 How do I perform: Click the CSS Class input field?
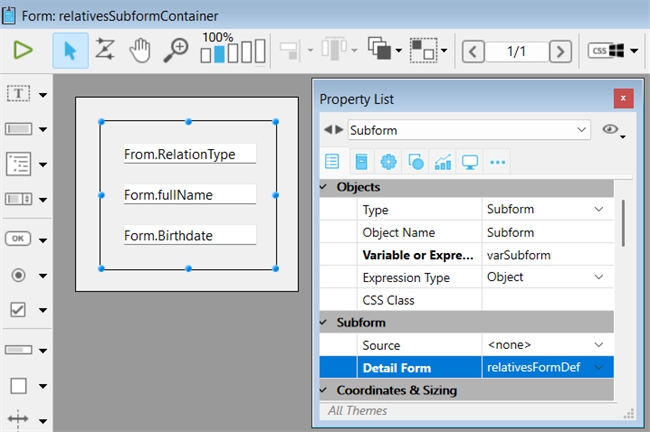tap(545, 300)
